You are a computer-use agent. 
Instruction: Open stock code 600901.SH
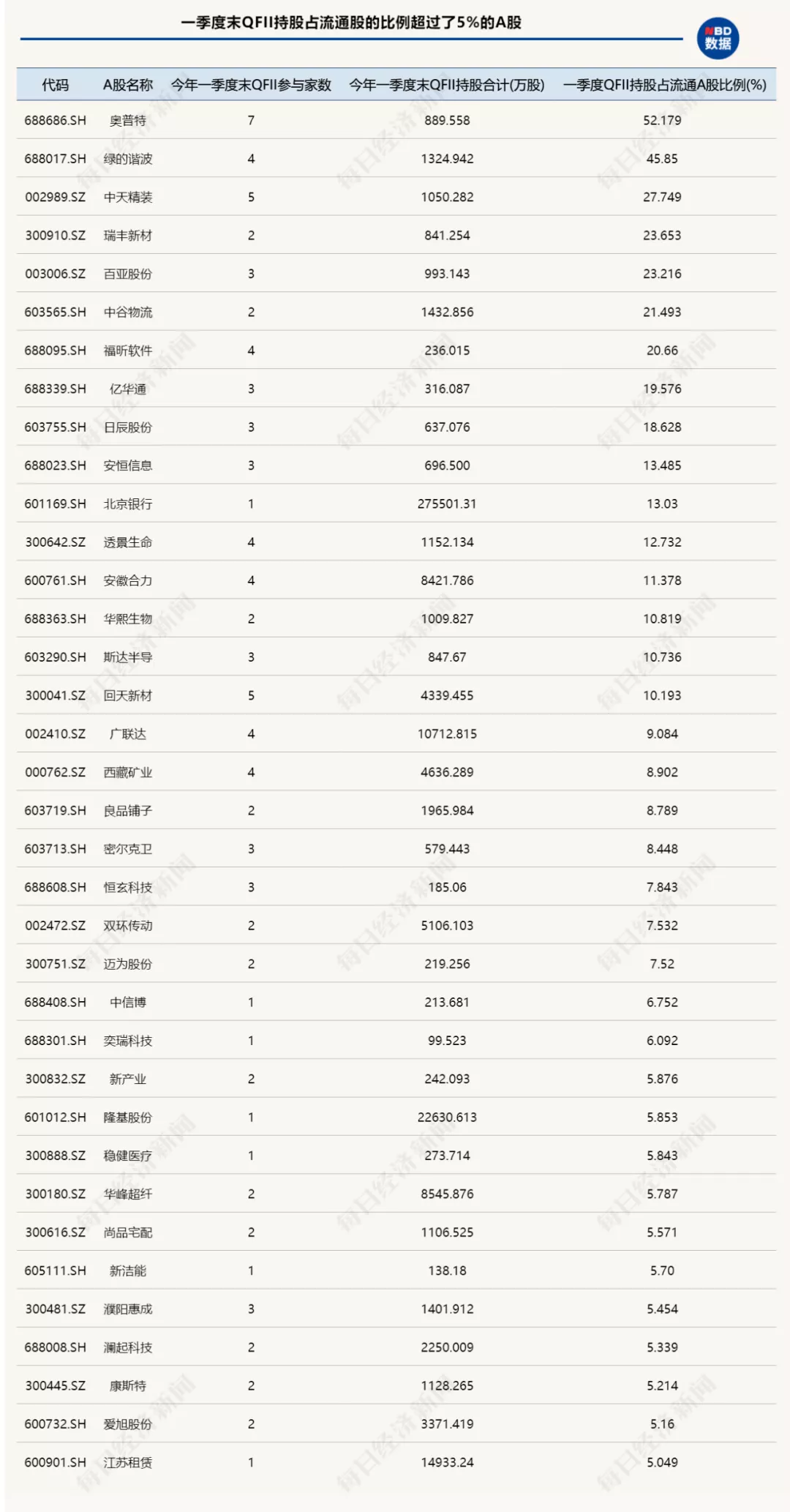(x=55, y=1462)
